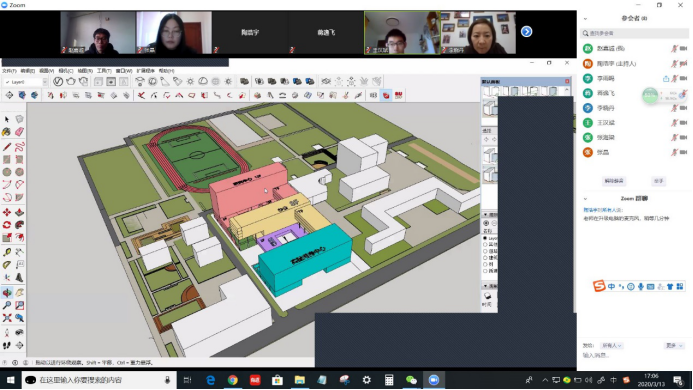Open the 窗口(W) menu
The height and width of the screenshot is (390, 693).
(124, 71)
